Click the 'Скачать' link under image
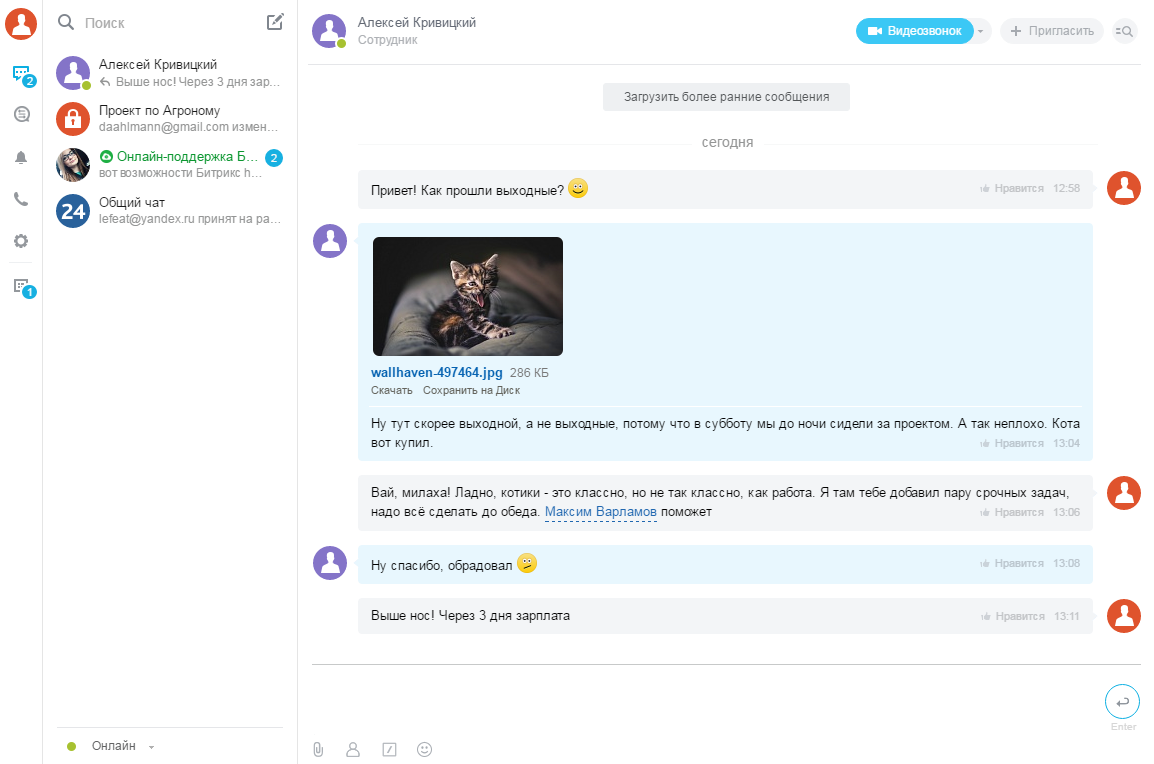 click(391, 390)
